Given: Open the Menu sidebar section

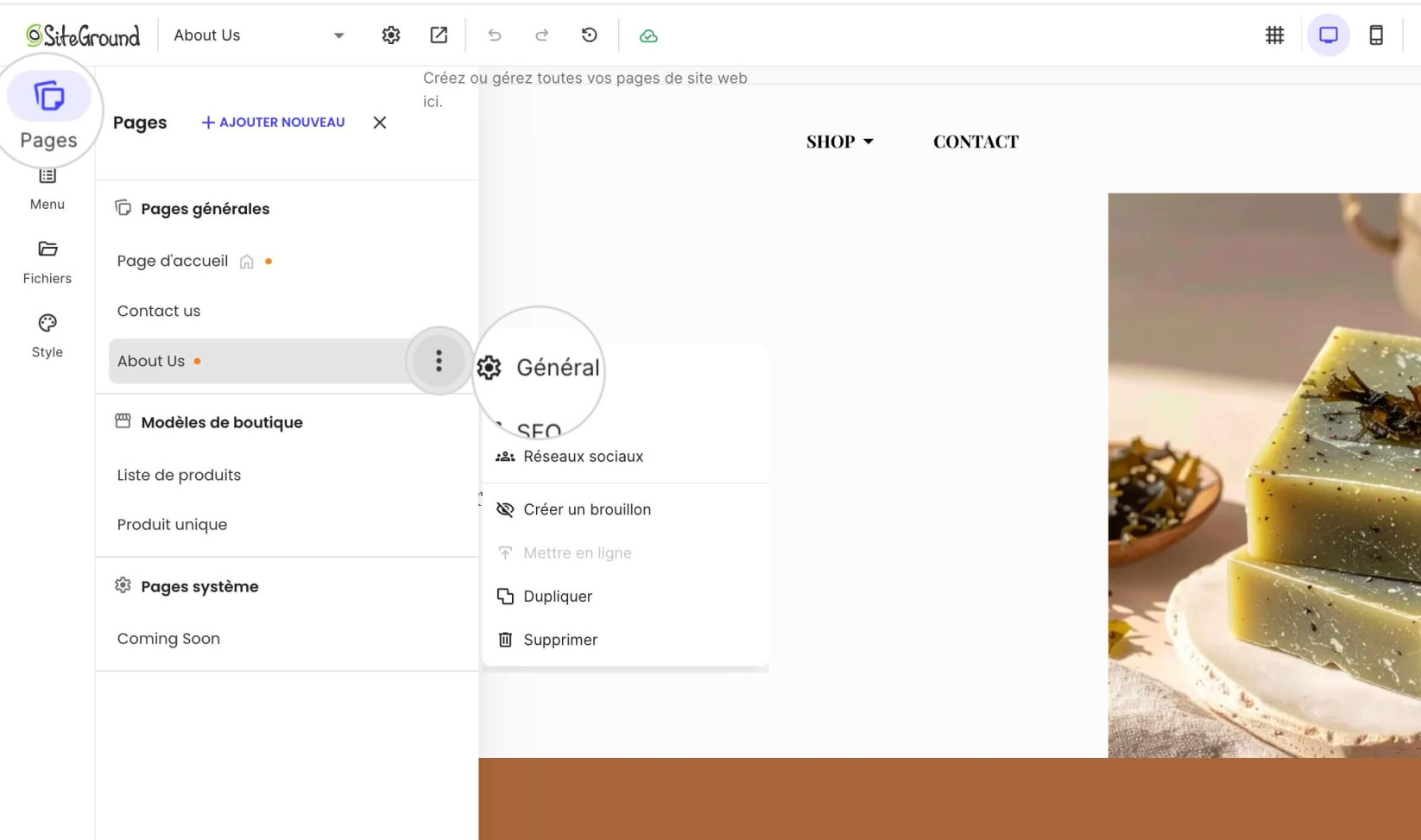Looking at the screenshot, I should [47, 188].
